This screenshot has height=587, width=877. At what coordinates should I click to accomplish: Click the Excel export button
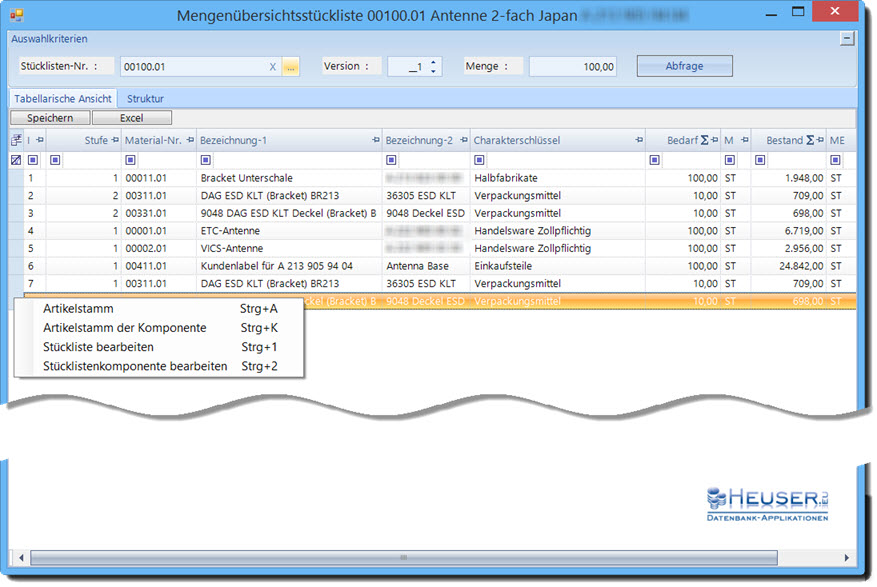(x=131, y=118)
